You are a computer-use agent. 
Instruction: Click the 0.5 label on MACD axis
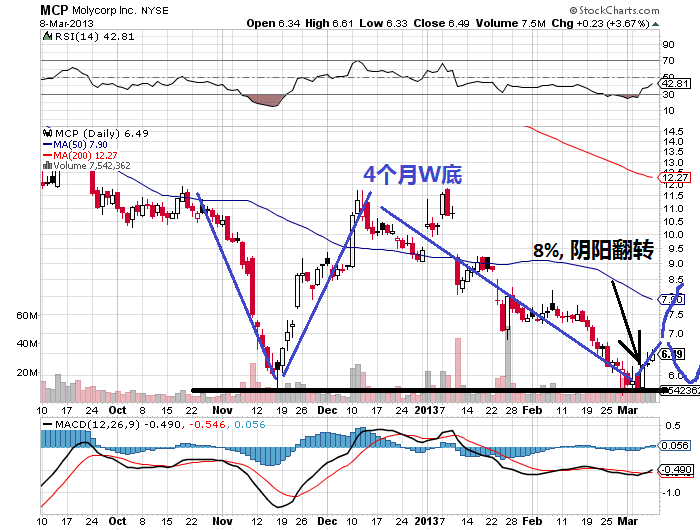pos(673,426)
